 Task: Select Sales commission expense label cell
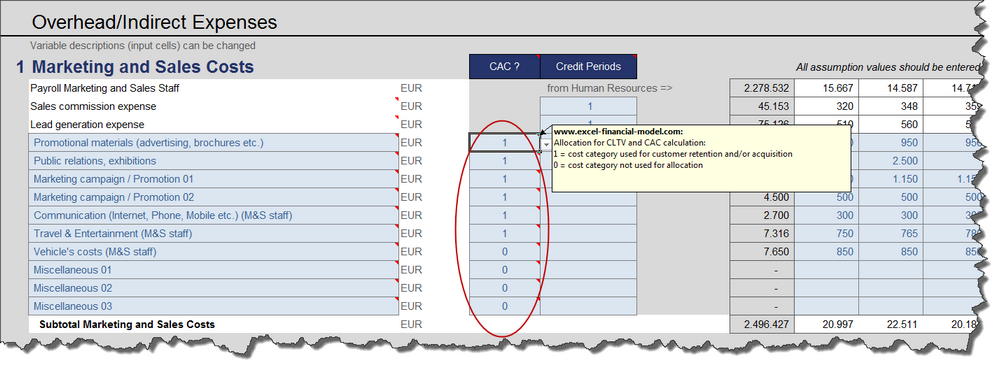click(213, 106)
